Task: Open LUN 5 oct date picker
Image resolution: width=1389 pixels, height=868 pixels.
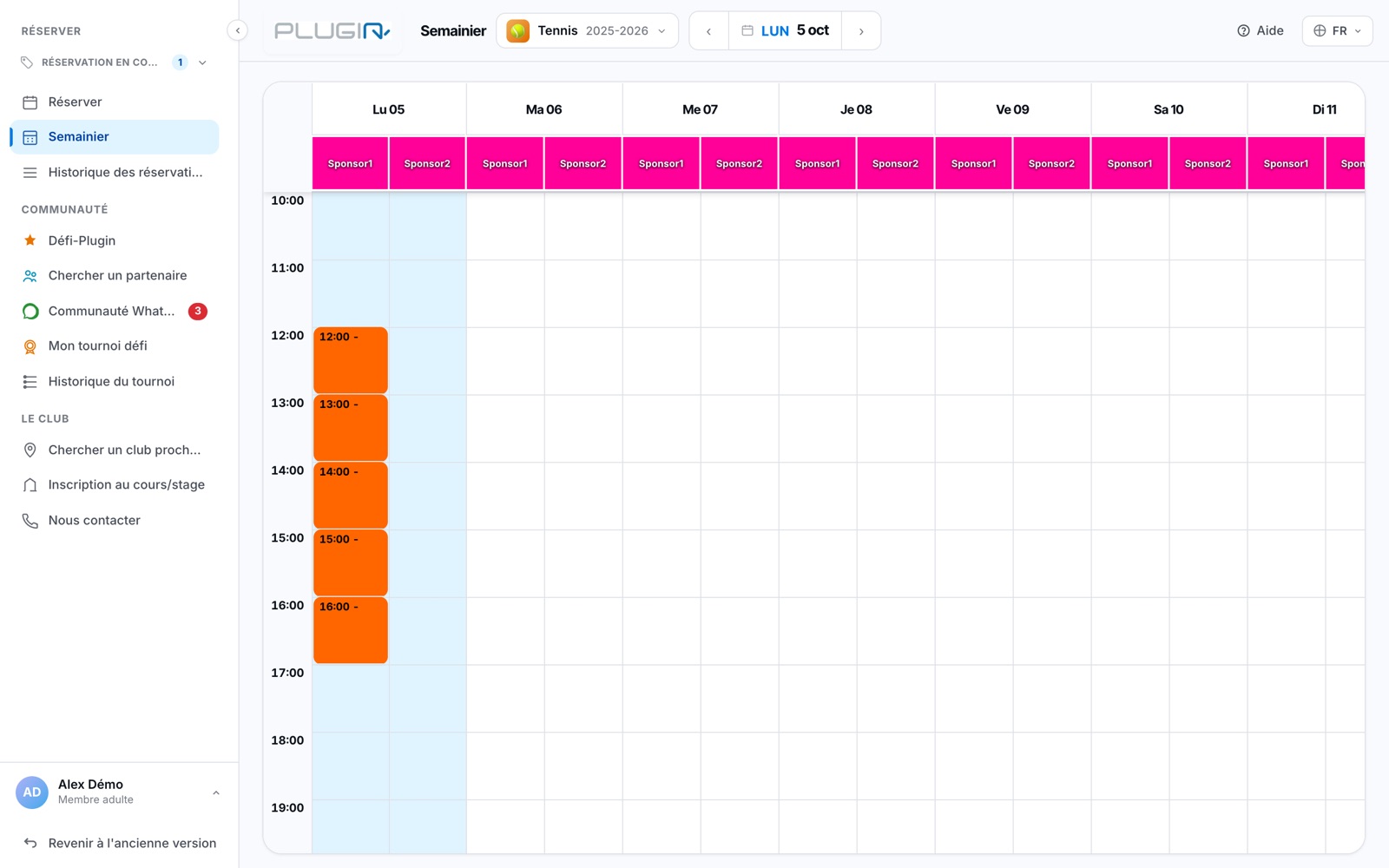Action: click(785, 30)
